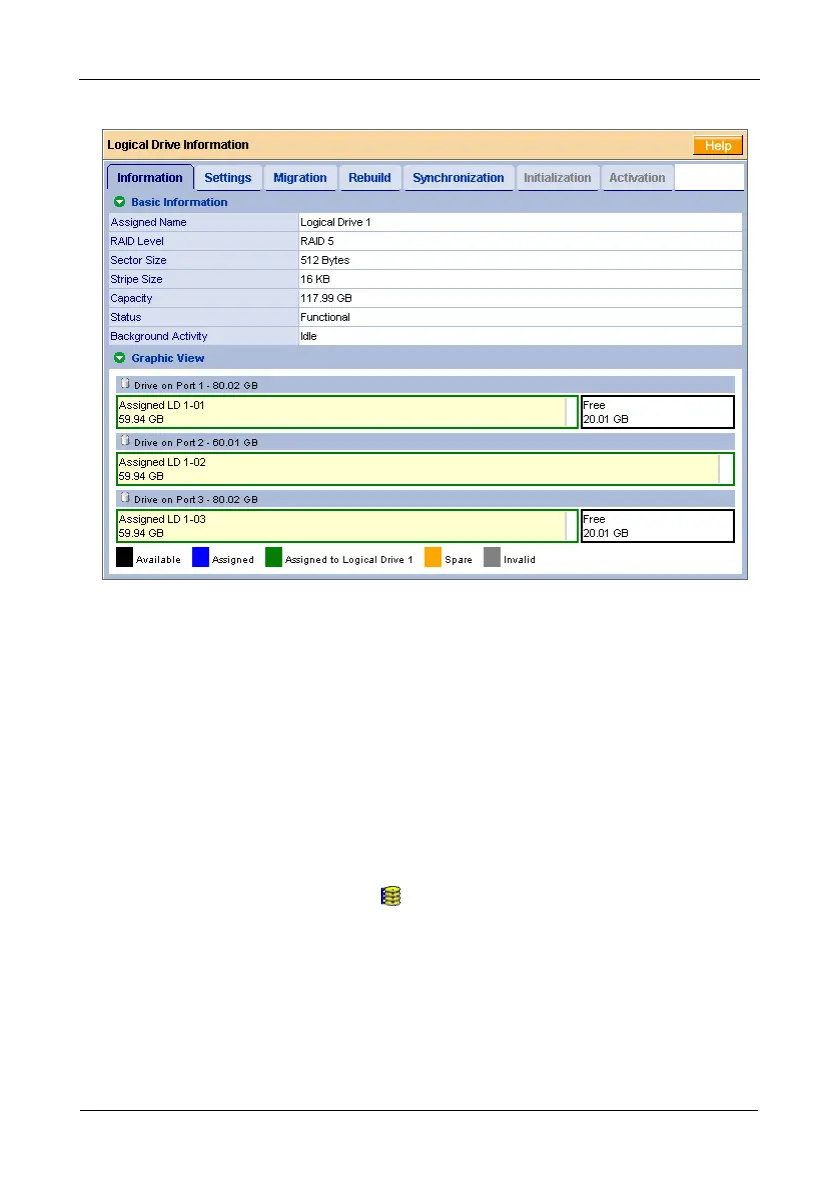Click the 'Stripe Size' label
Viewport: 840px width, 1190px height.
[x=137, y=279]
